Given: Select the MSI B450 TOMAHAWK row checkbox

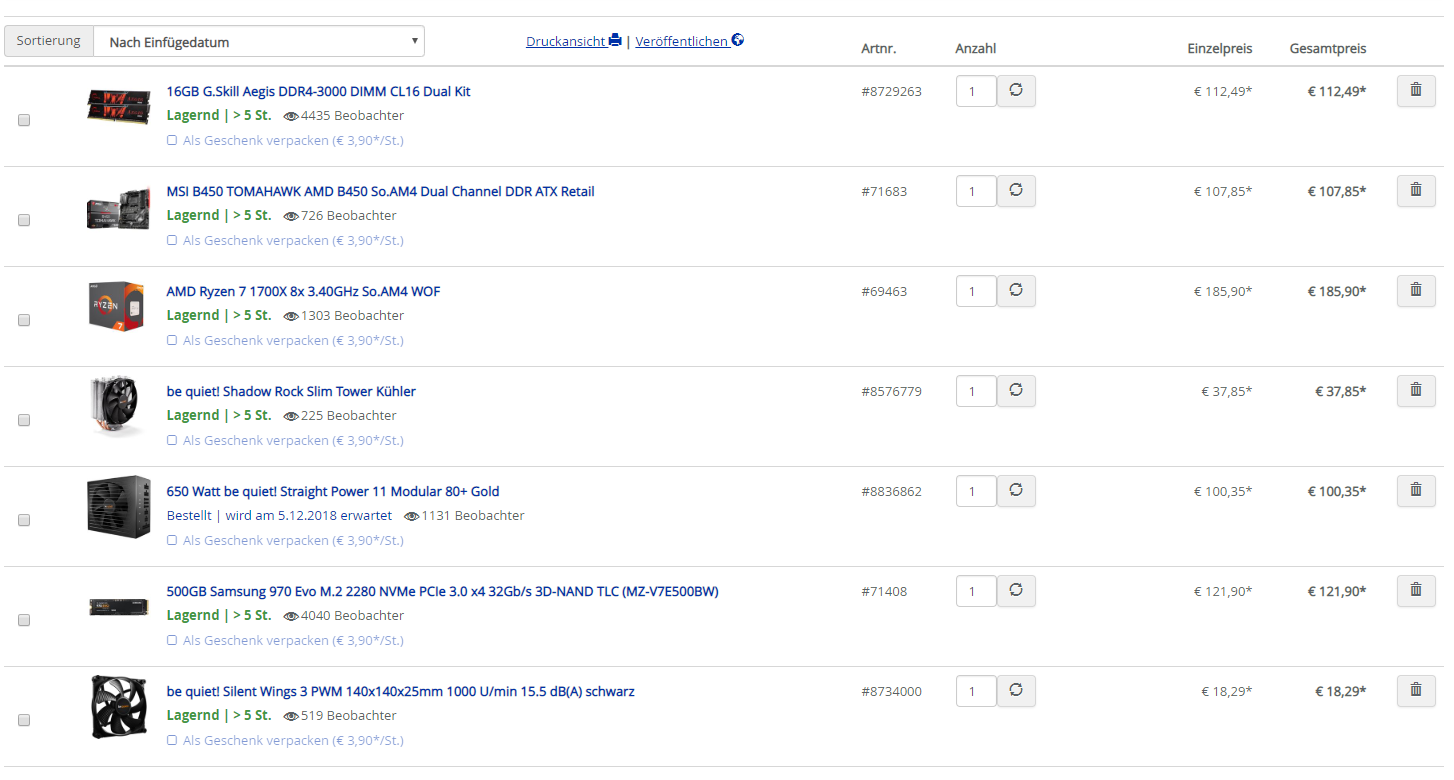Looking at the screenshot, I should click(x=24, y=220).
